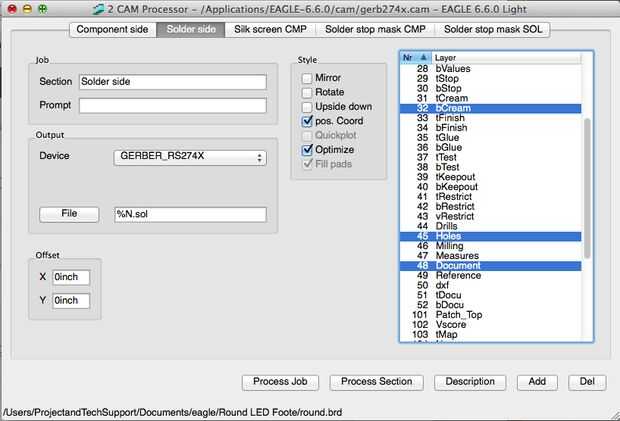Select layer 38 bTest
Viewport: 620px width, 421px height.
491,167
